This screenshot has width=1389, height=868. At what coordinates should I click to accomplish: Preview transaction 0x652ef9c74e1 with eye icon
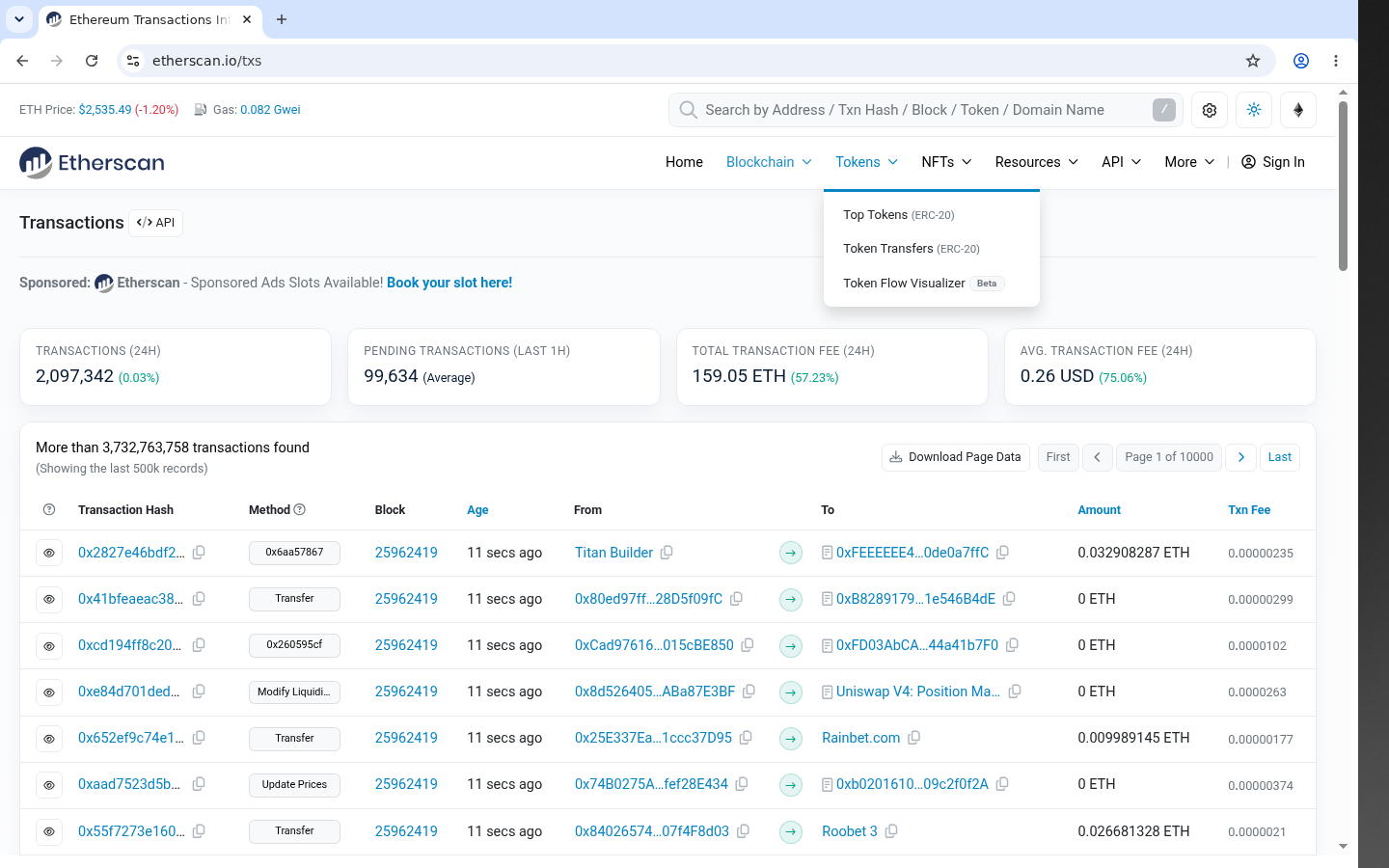pyautogui.click(x=49, y=738)
